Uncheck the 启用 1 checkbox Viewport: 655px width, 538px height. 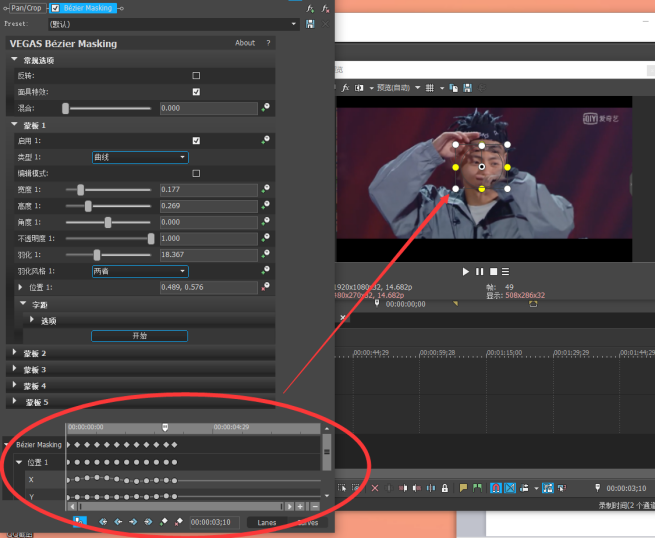pyautogui.click(x=196, y=141)
